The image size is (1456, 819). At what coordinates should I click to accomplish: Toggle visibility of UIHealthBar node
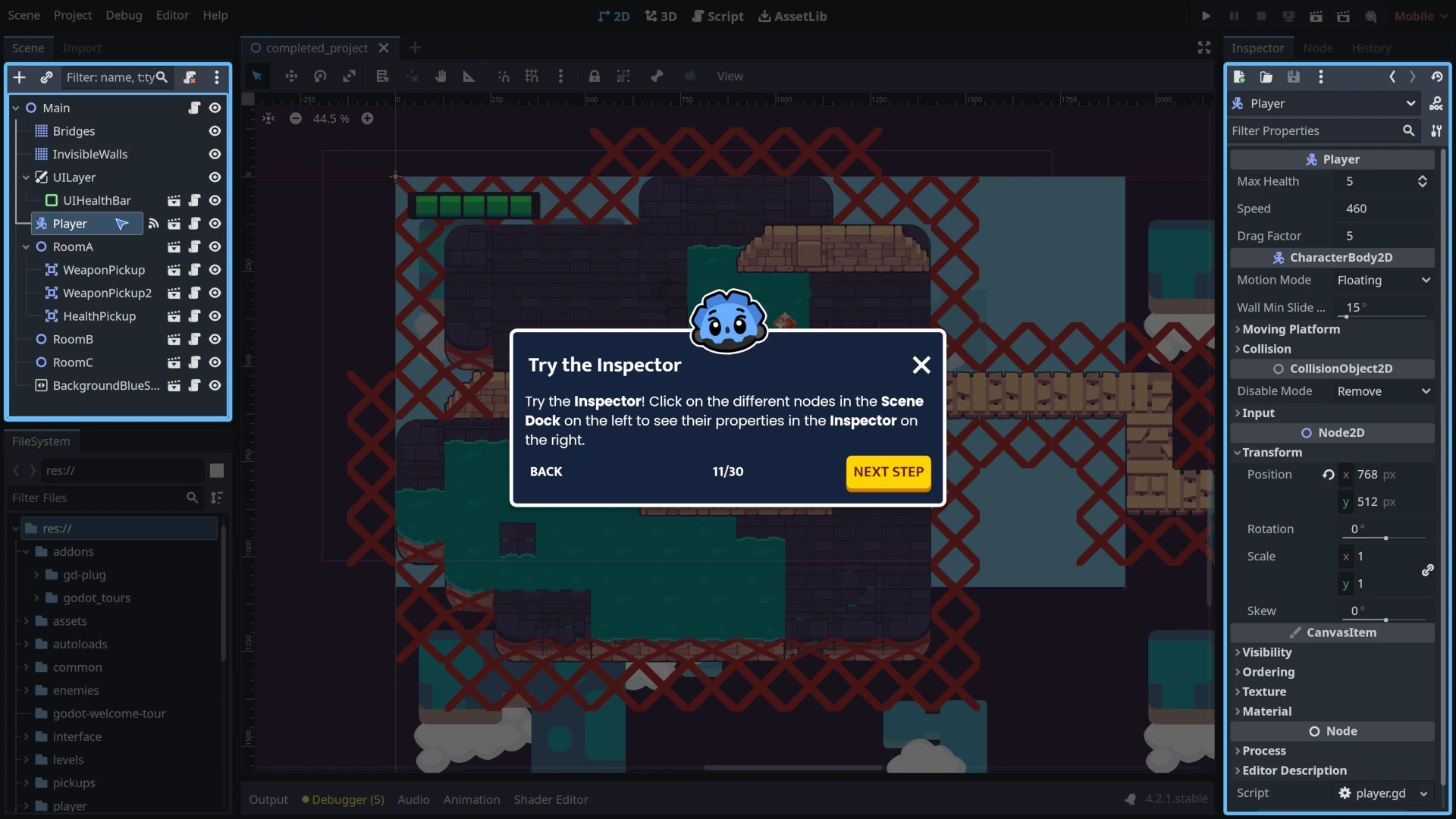[215, 200]
